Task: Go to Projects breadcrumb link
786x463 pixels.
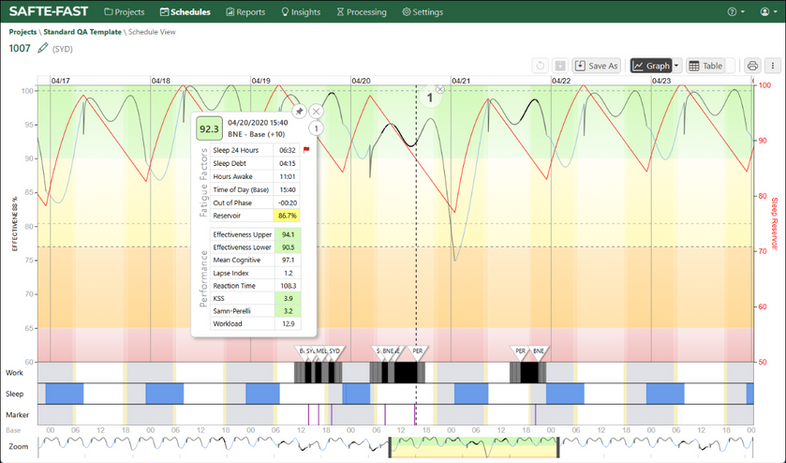Action: [x=23, y=32]
